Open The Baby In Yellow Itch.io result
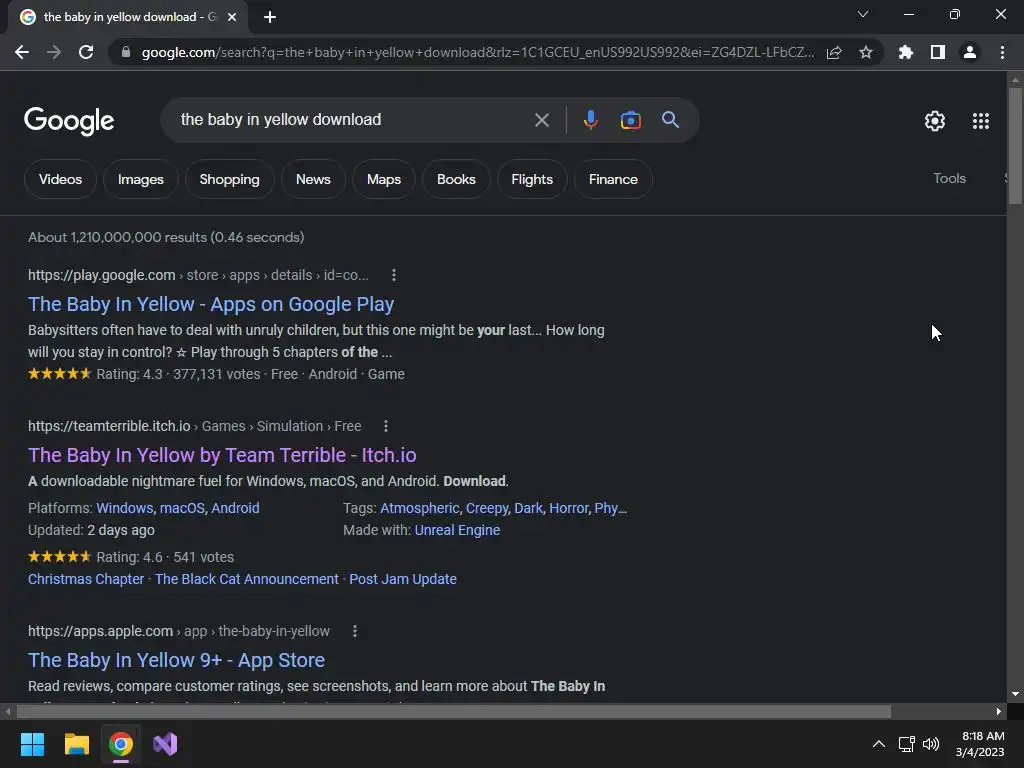1024x768 pixels. [x=222, y=455]
